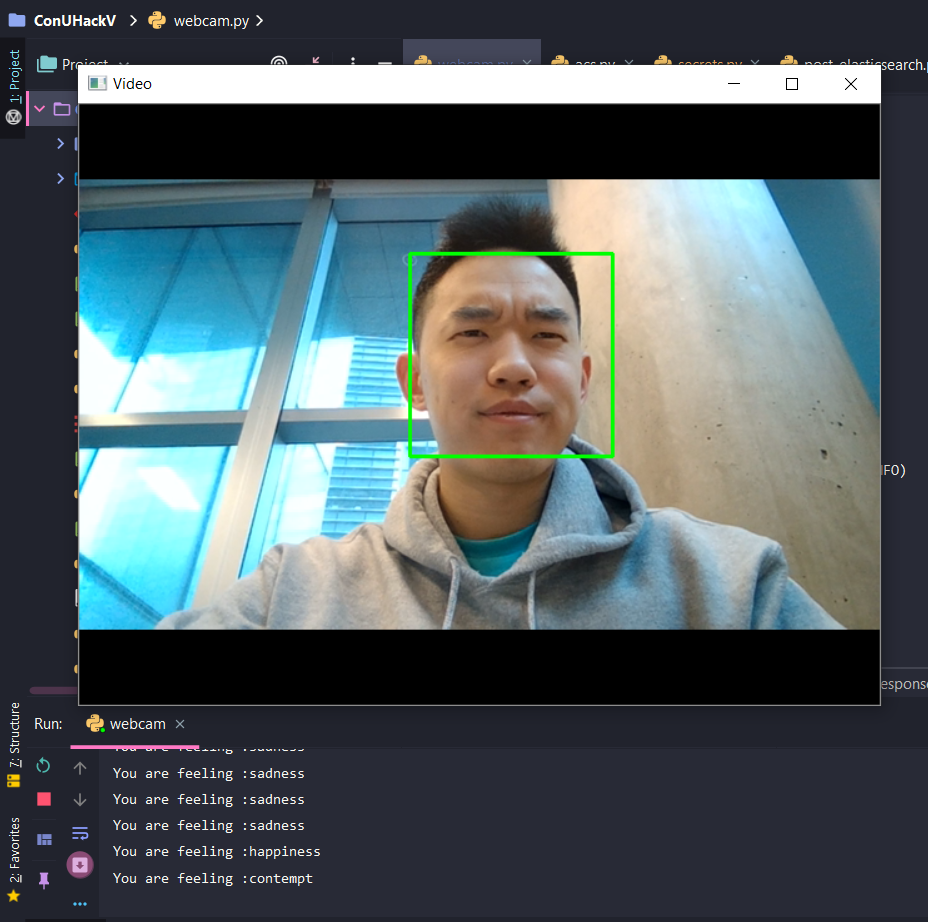This screenshot has height=922, width=928.
Task: Hide the Project tool window
Action: [385, 62]
